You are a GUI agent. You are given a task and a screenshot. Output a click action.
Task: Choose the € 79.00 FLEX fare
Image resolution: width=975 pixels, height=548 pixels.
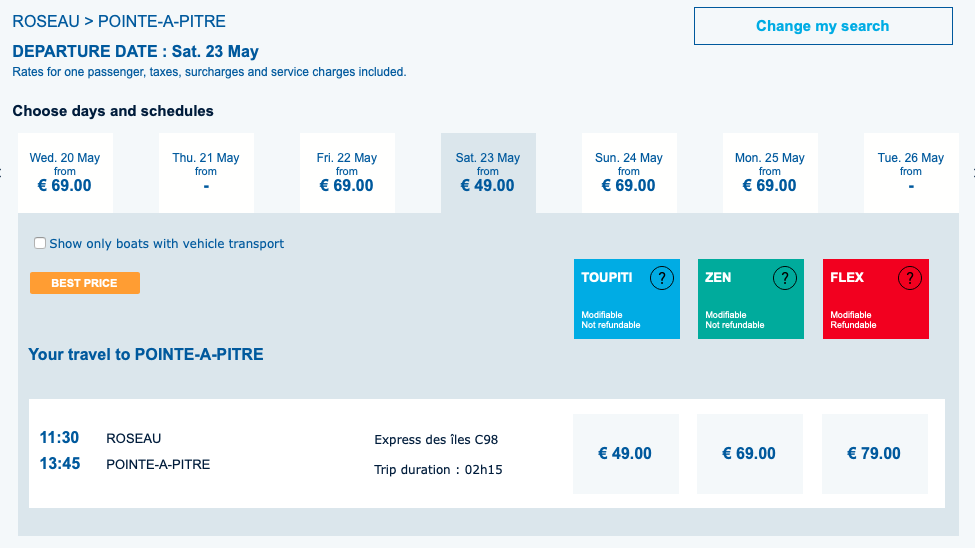pos(874,453)
